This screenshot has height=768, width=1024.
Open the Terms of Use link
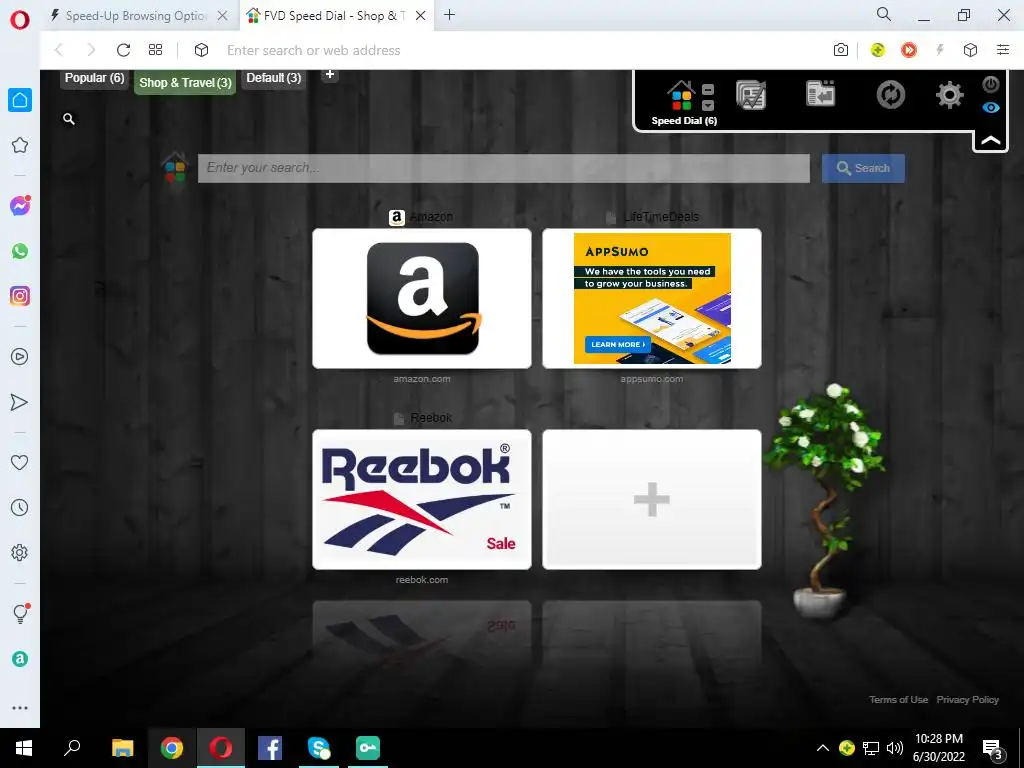(x=898, y=699)
